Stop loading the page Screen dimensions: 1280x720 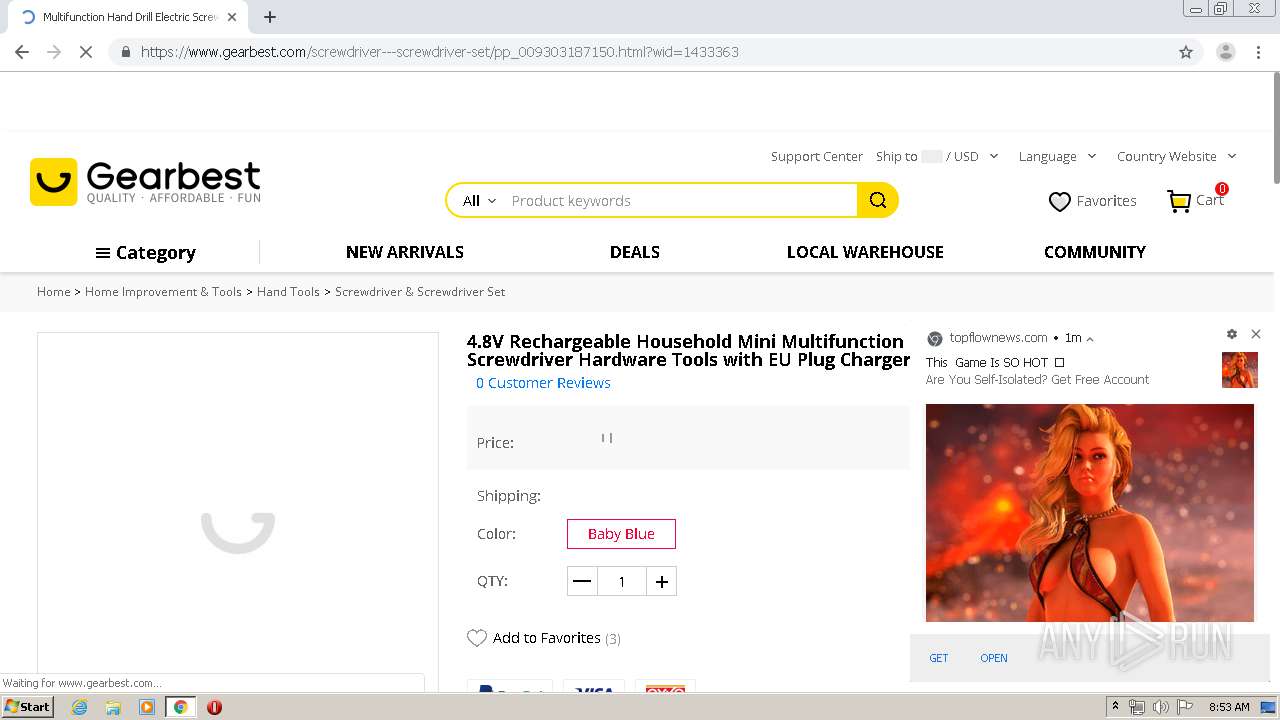click(86, 52)
